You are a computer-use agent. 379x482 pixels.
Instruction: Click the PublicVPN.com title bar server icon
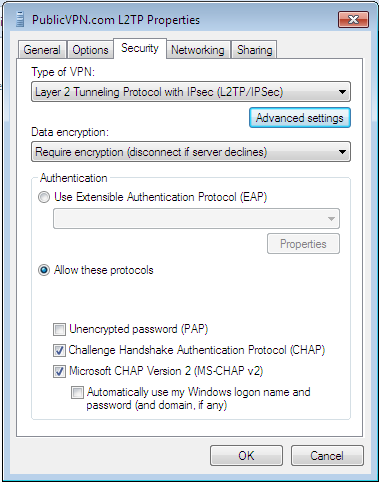pos(20,19)
